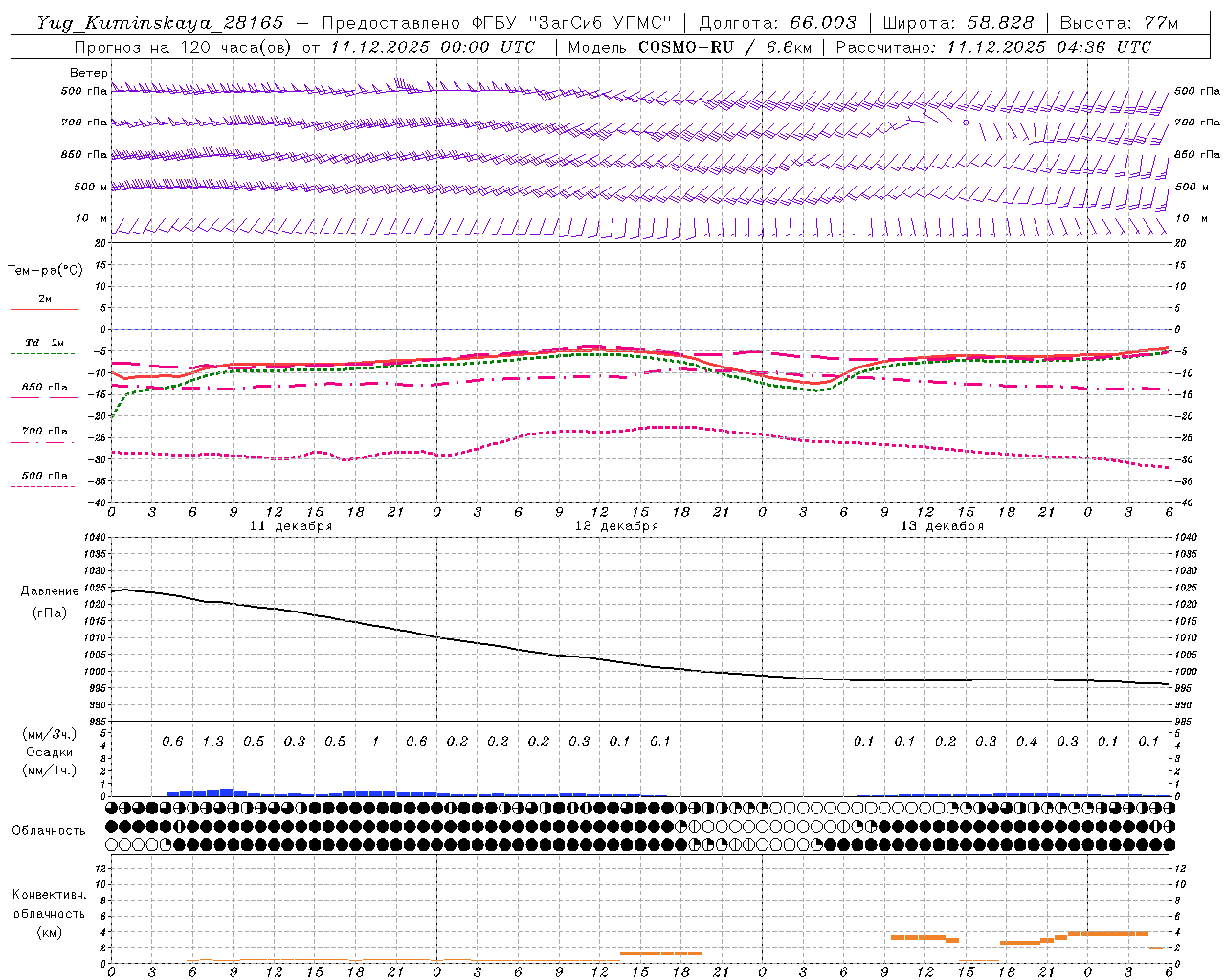Click the 985 tick on the right pressure axis

[1184, 722]
